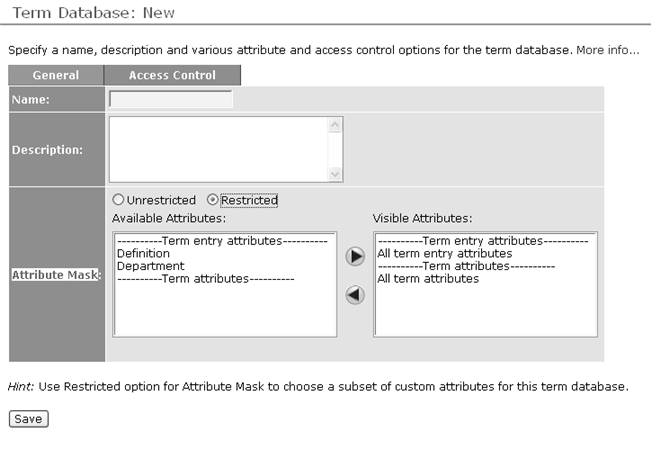Viewport: 651px width, 458px height.
Task: Click the left arrow to remove attribute
Action: pos(355,295)
